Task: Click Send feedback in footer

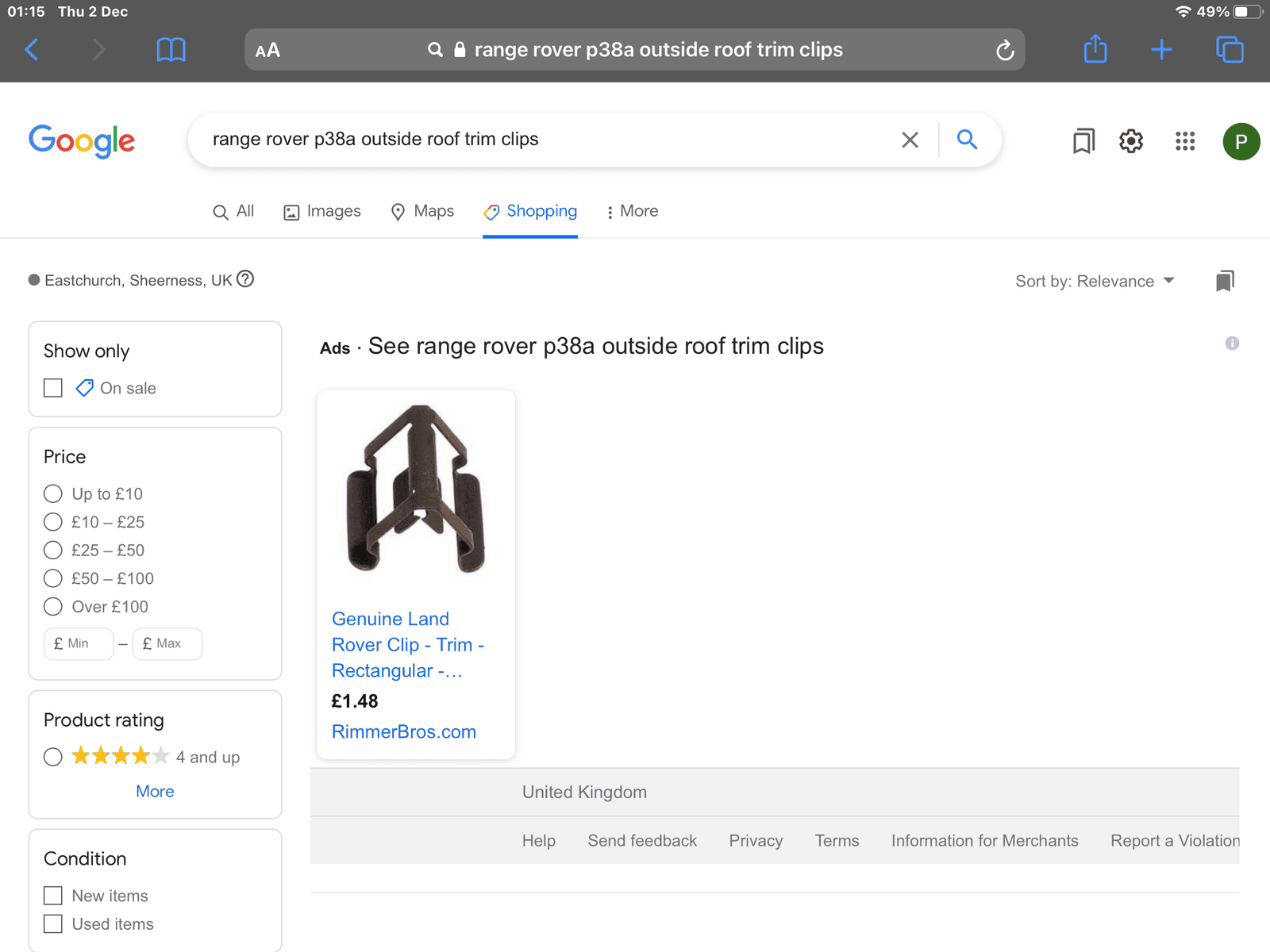Action: pyautogui.click(x=642, y=840)
